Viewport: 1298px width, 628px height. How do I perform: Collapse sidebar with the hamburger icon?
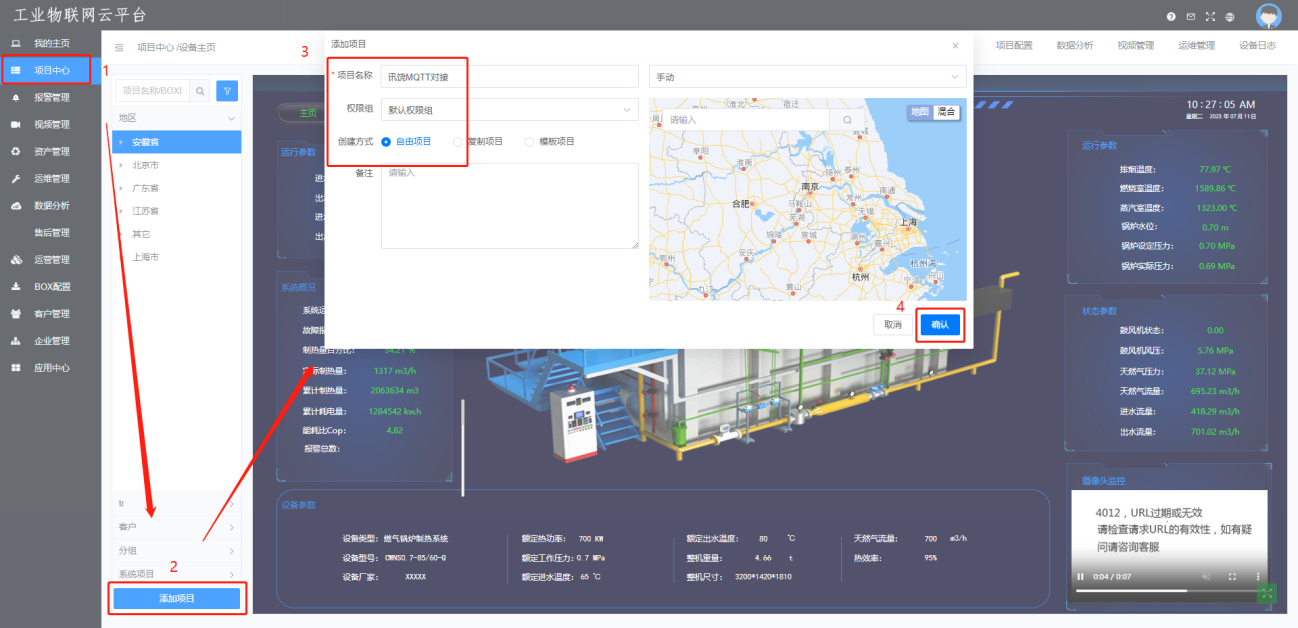120,47
